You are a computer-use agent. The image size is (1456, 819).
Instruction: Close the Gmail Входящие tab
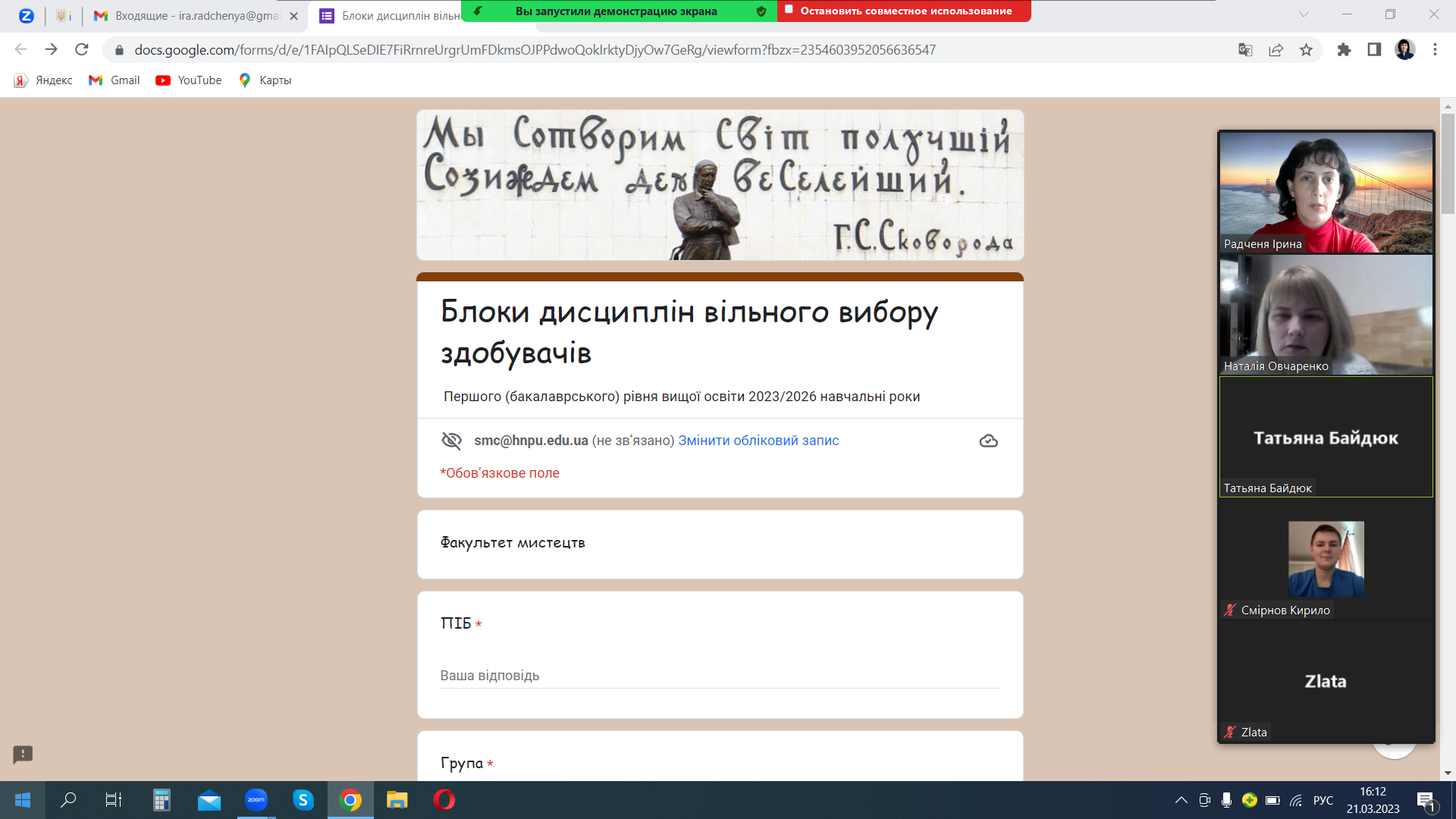293,15
